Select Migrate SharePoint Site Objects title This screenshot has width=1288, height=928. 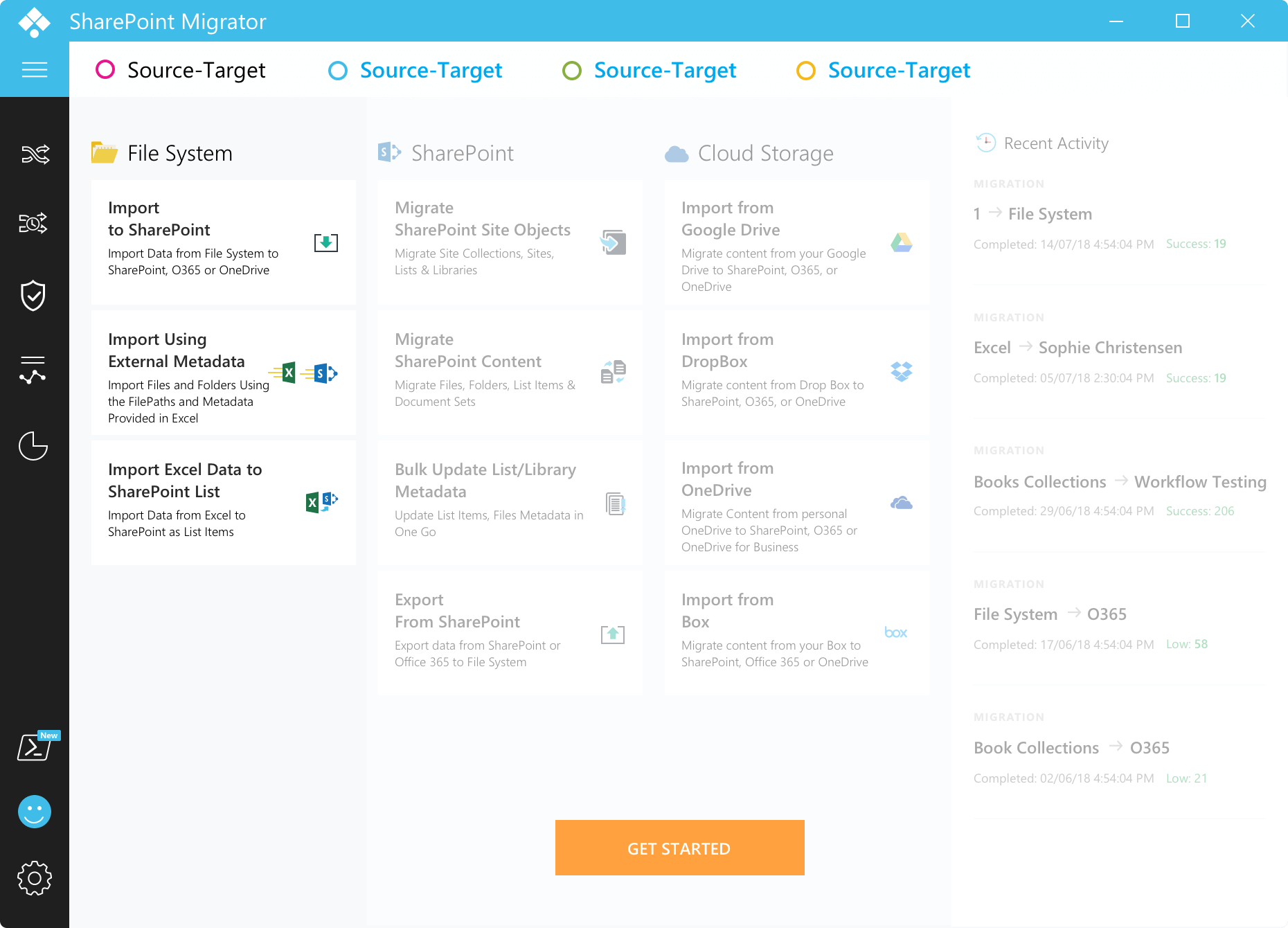tap(483, 219)
